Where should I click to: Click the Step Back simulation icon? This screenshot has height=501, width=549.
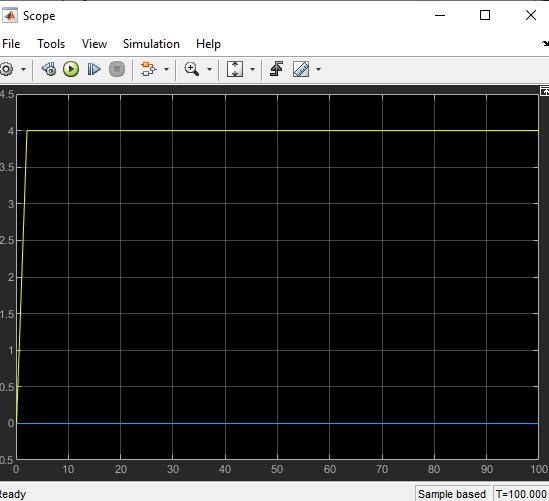coord(49,69)
